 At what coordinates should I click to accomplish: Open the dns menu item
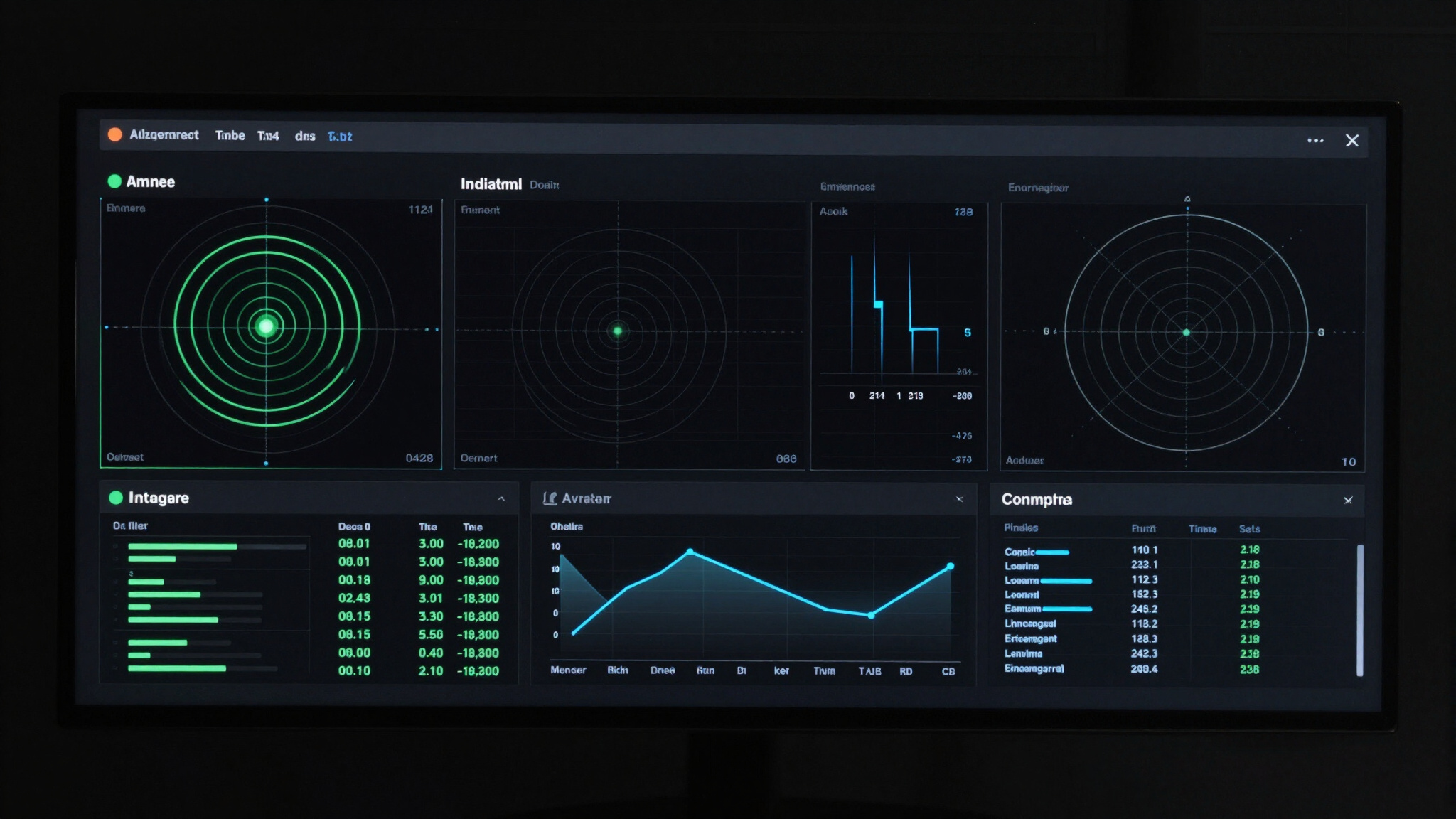305,136
